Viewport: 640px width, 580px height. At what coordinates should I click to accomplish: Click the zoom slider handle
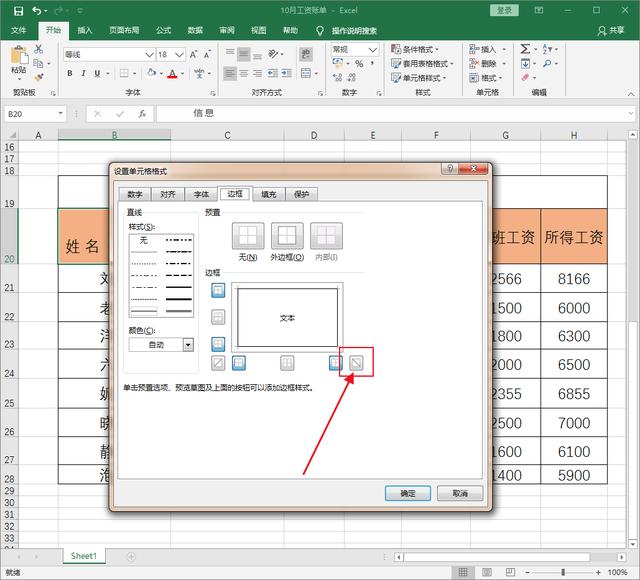[563, 572]
